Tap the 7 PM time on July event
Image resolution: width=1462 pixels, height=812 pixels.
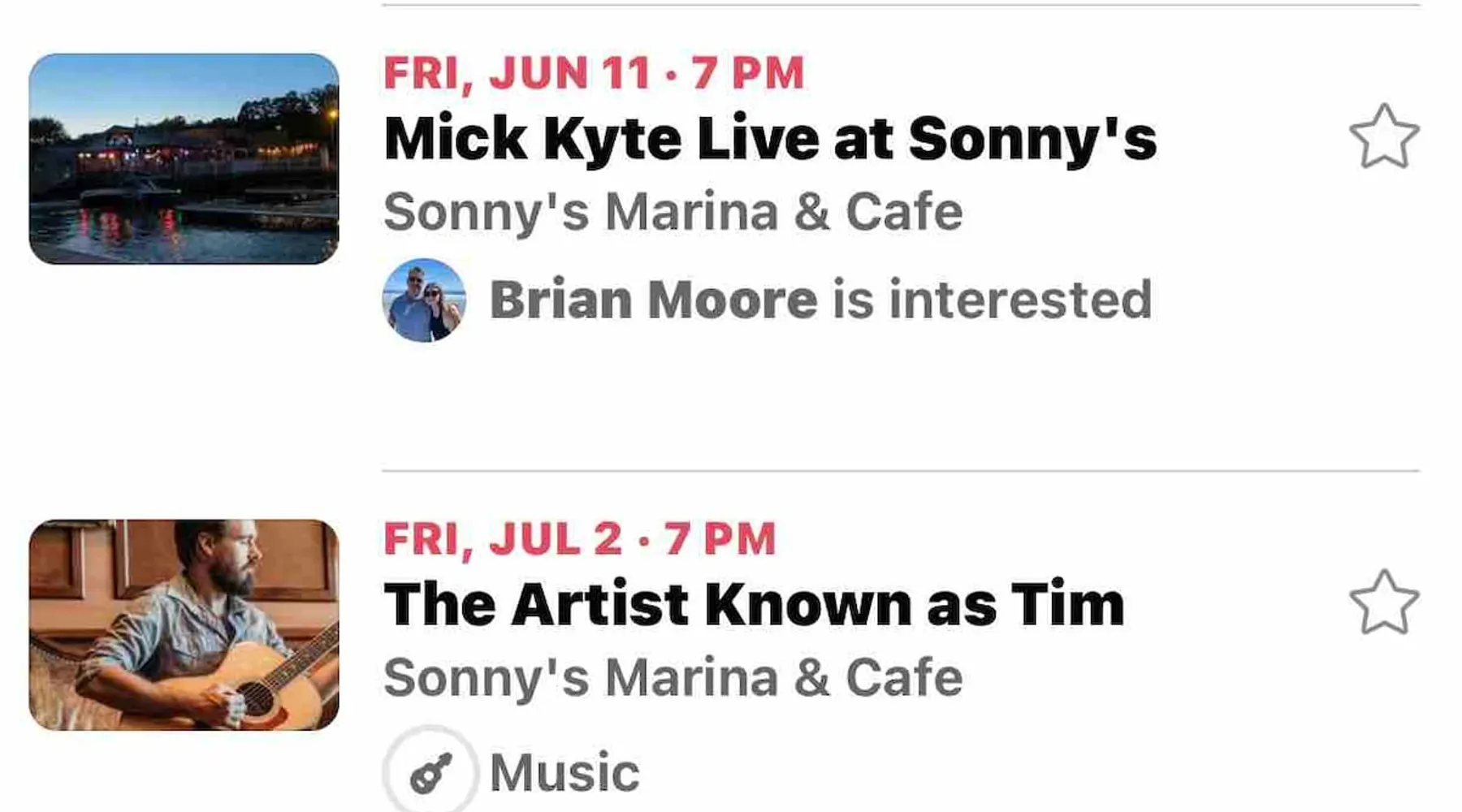[720, 539]
